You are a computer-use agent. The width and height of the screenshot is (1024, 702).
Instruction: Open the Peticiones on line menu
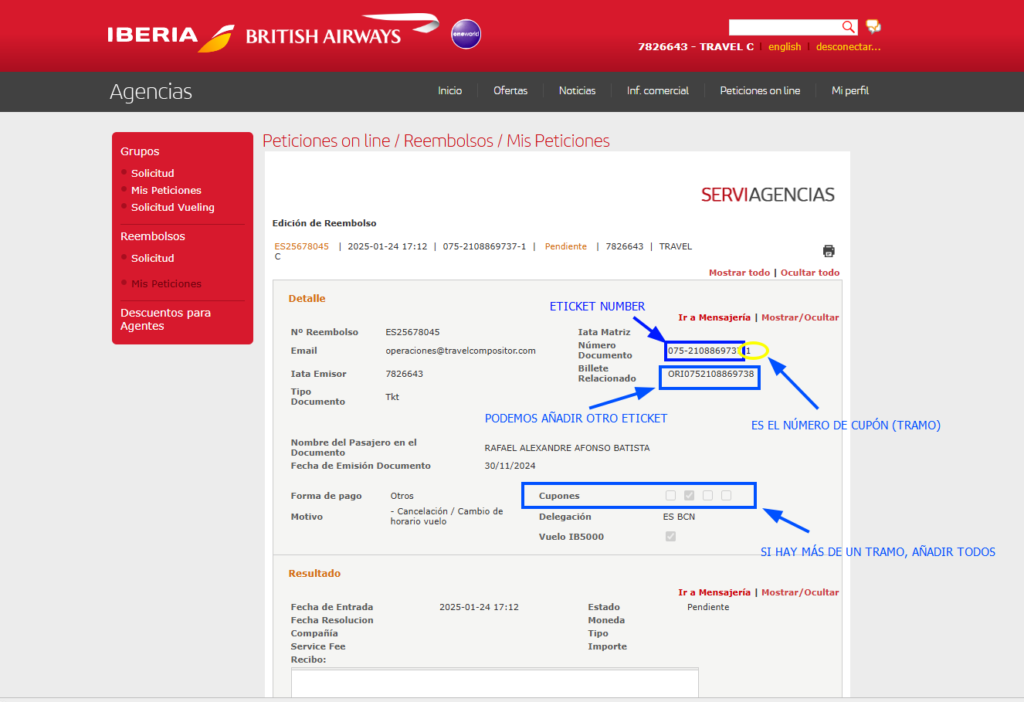click(759, 91)
